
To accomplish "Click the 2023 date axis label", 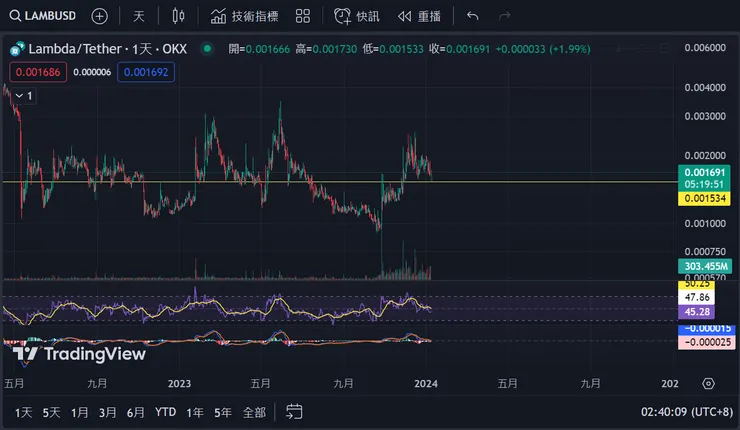I will [179, 384].
